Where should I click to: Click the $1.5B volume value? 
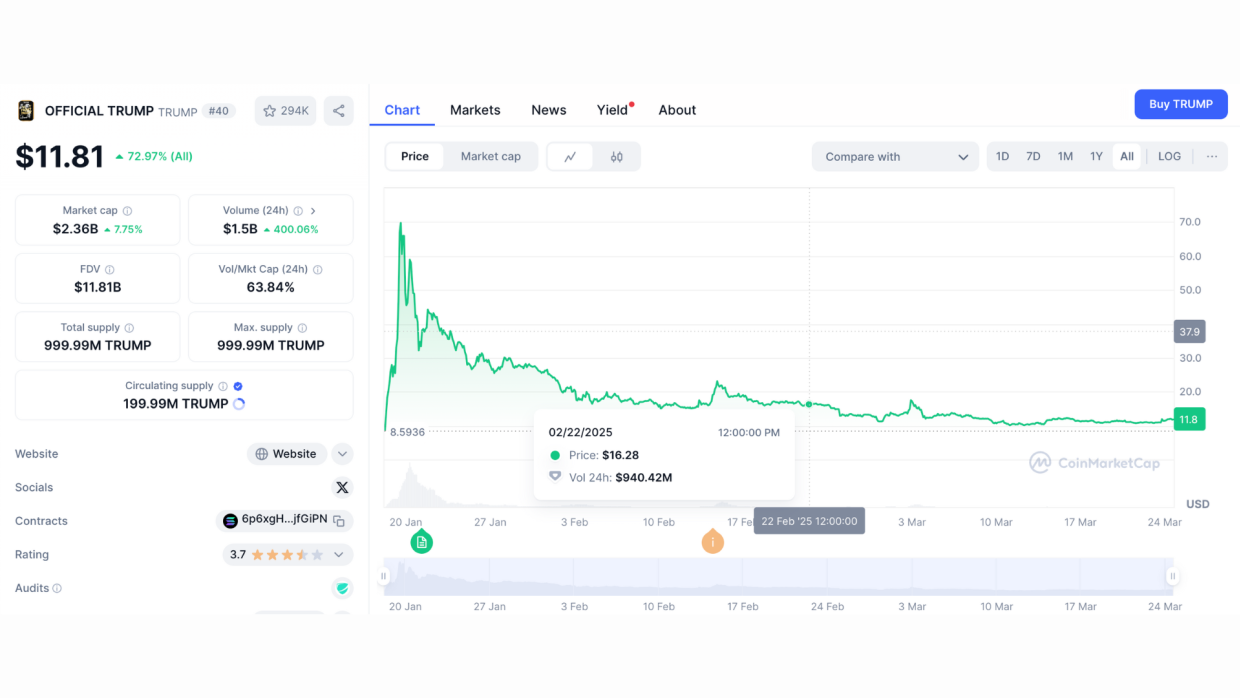pos(240,229)
